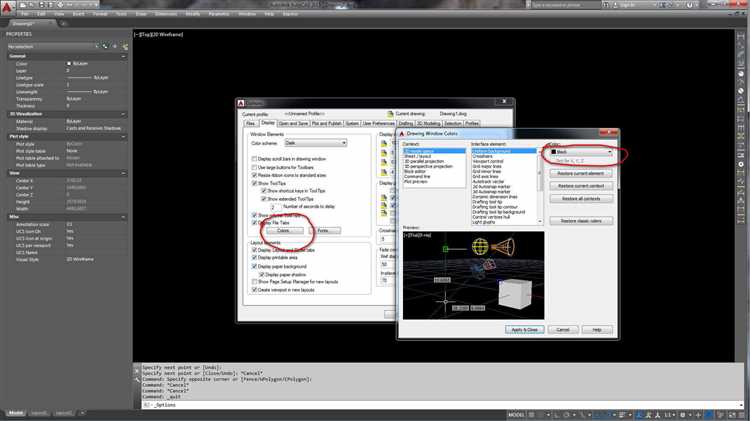750x421 pixels.
Task: Click the color preview image
Action: 474,276
